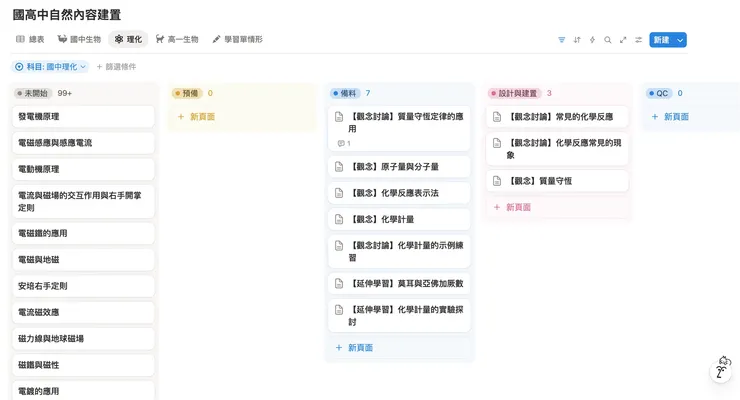
Task: Open the 電磁與地磁 card
Action: coord(83,259)
